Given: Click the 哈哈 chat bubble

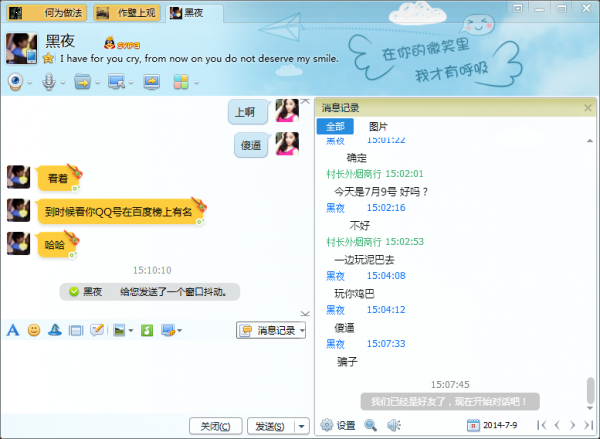Looking at the screenshot, I should coord(56,245).
